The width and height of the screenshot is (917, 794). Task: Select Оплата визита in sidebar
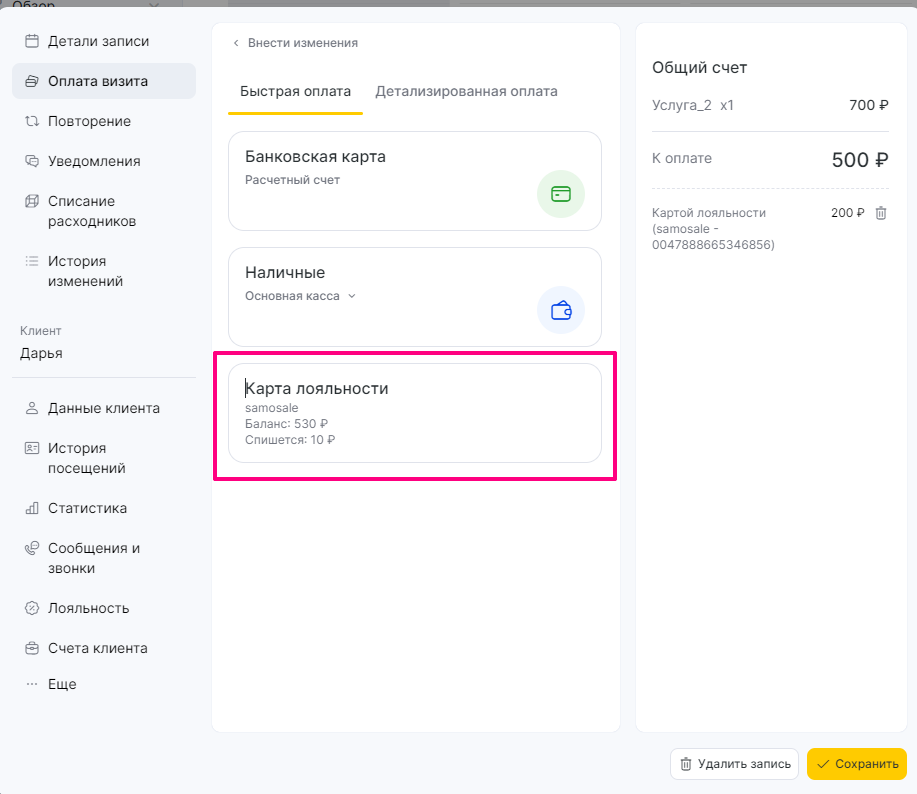pos(104,81)
